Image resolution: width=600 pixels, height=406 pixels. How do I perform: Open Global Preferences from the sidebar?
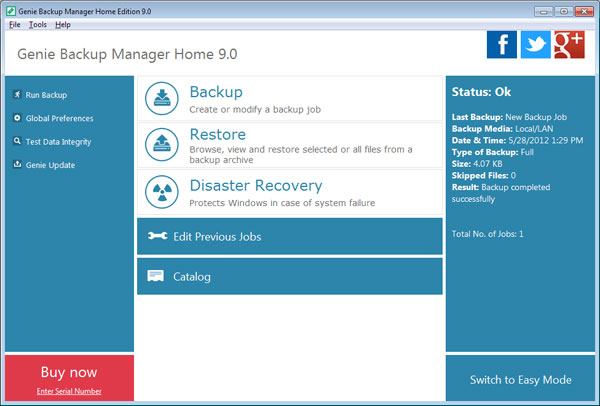point(58,118)
